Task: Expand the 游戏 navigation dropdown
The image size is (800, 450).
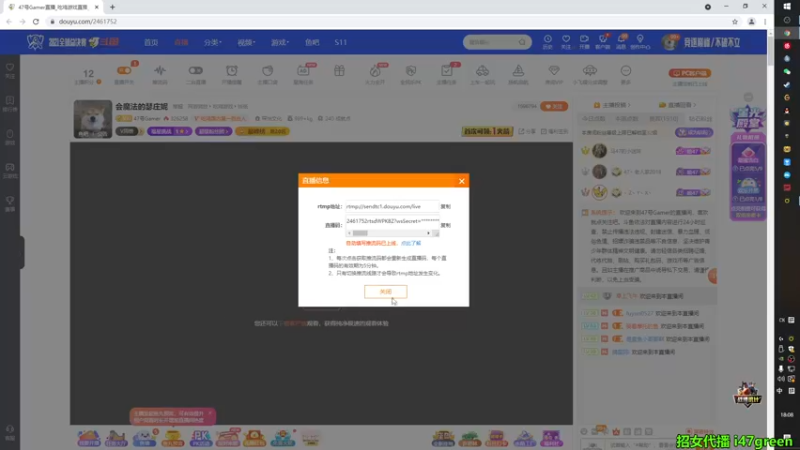Action: coord(280,42)
